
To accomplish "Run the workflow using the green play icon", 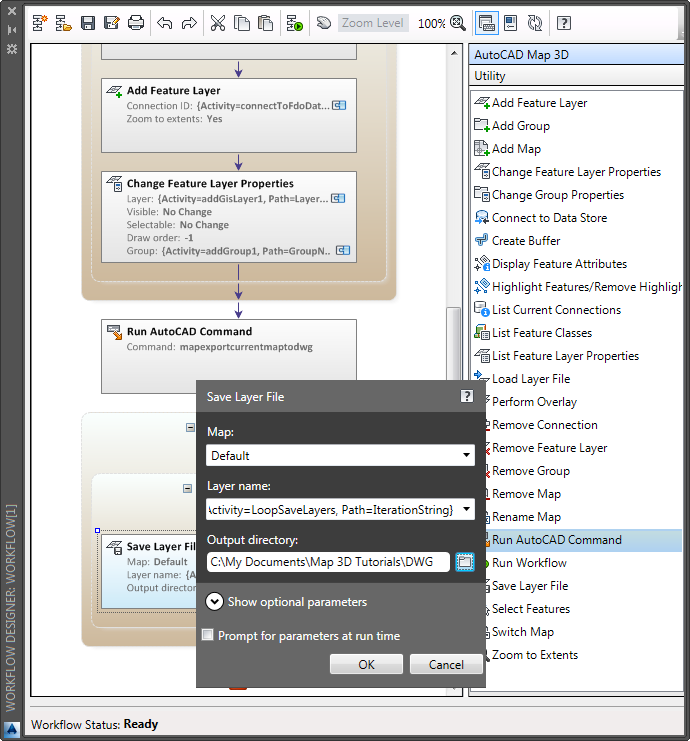I will (294, 23).
